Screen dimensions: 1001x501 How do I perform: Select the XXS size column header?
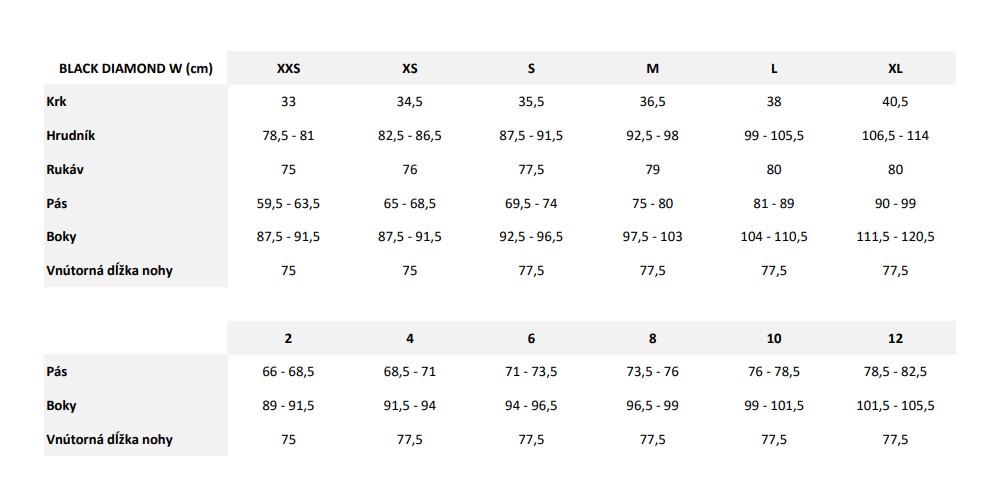288,68
